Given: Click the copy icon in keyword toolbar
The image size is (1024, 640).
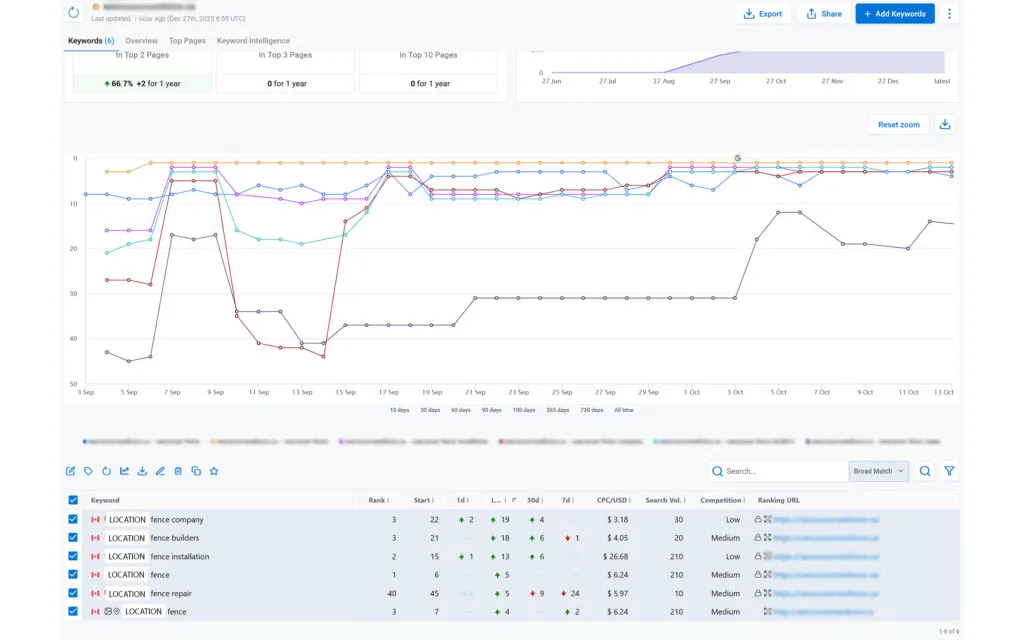Looking at the screenshot, I should coord(196,471).
